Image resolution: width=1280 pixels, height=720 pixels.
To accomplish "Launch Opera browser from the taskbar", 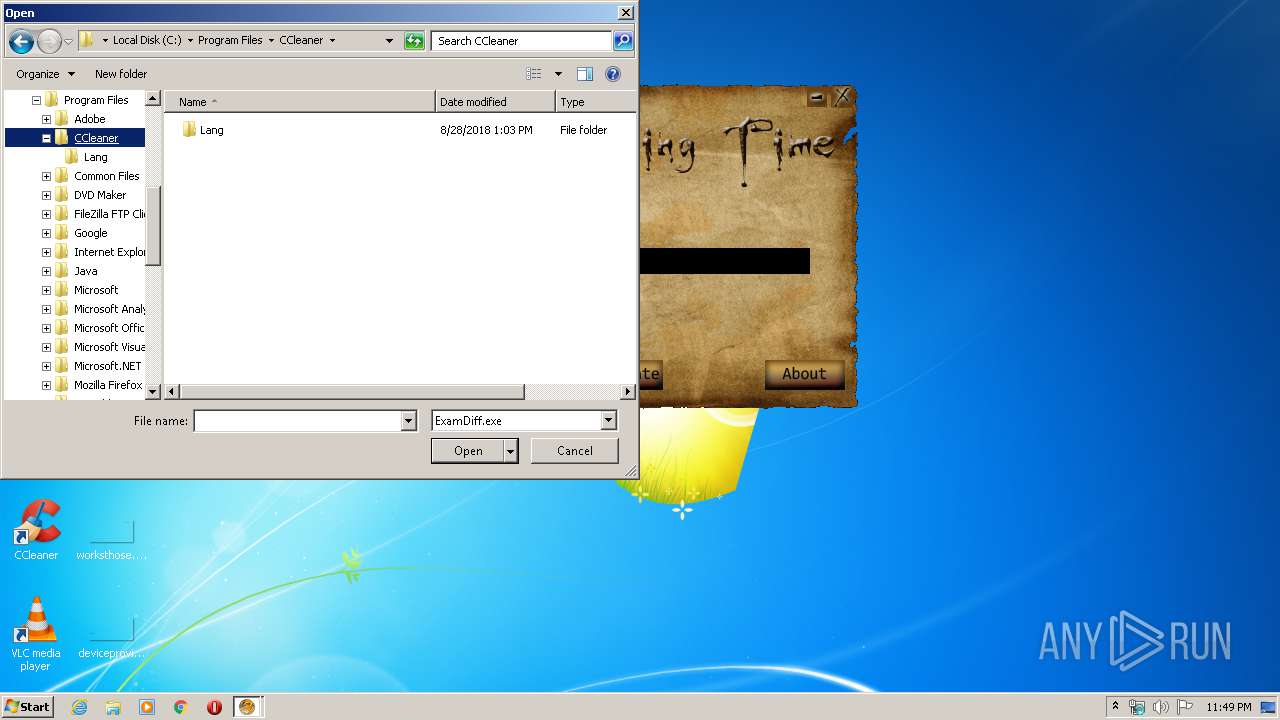I will coord(214,707).
